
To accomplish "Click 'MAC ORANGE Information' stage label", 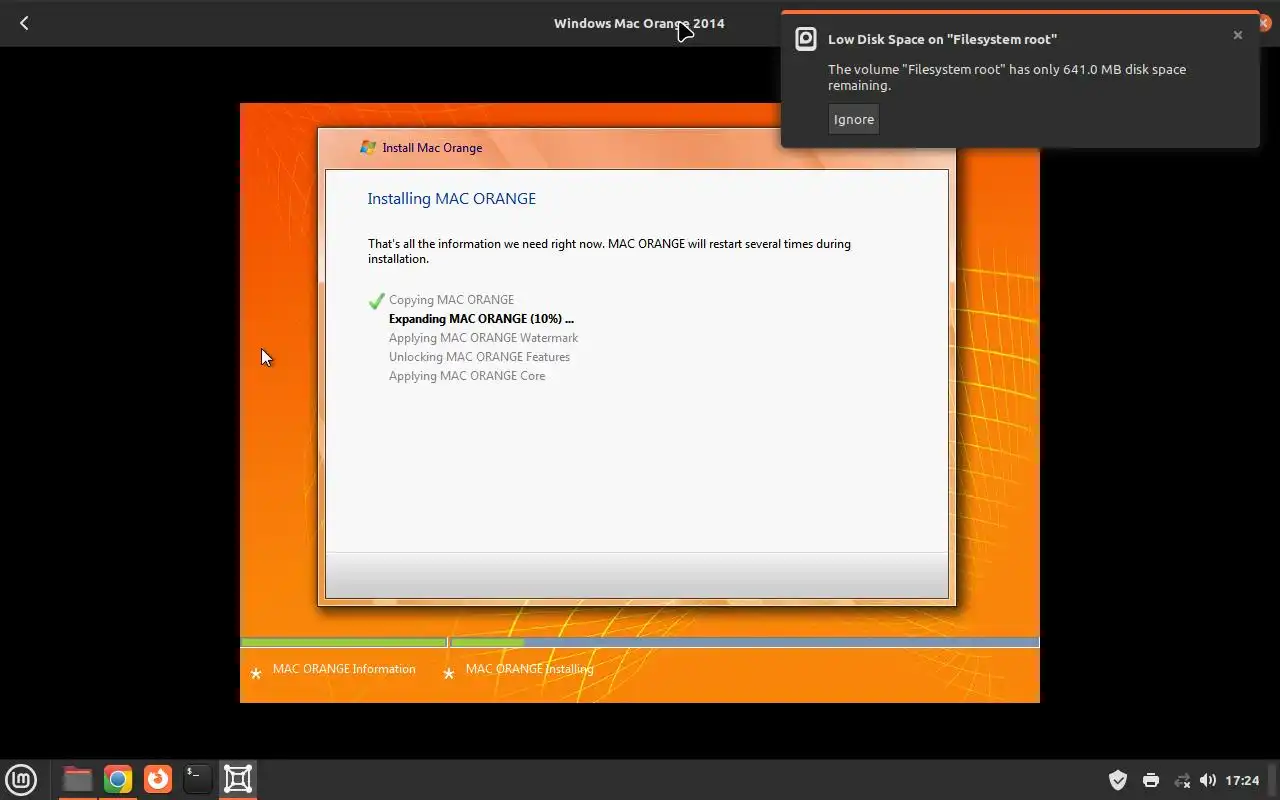I will pyautogui.click(x=344, y=669).
